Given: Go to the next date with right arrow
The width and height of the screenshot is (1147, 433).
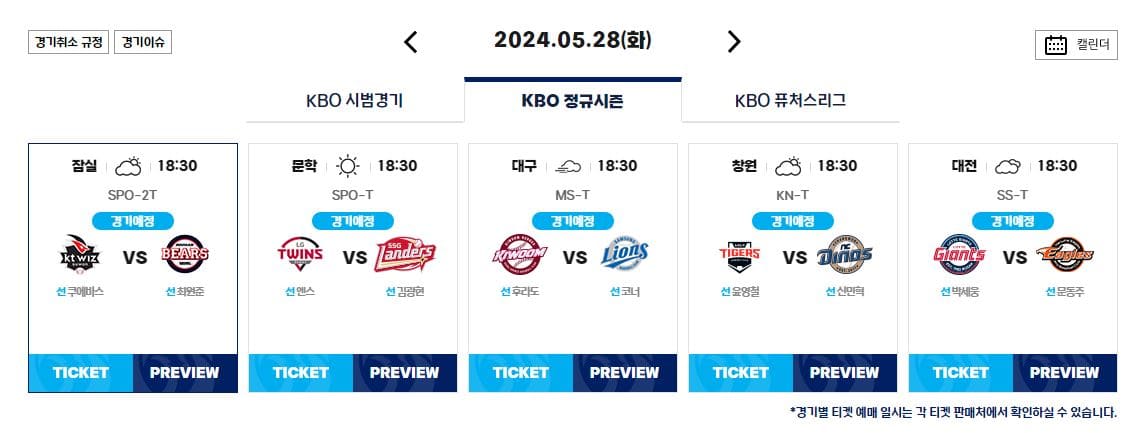Looking at the screenshot, I should [x=734, y=42].
